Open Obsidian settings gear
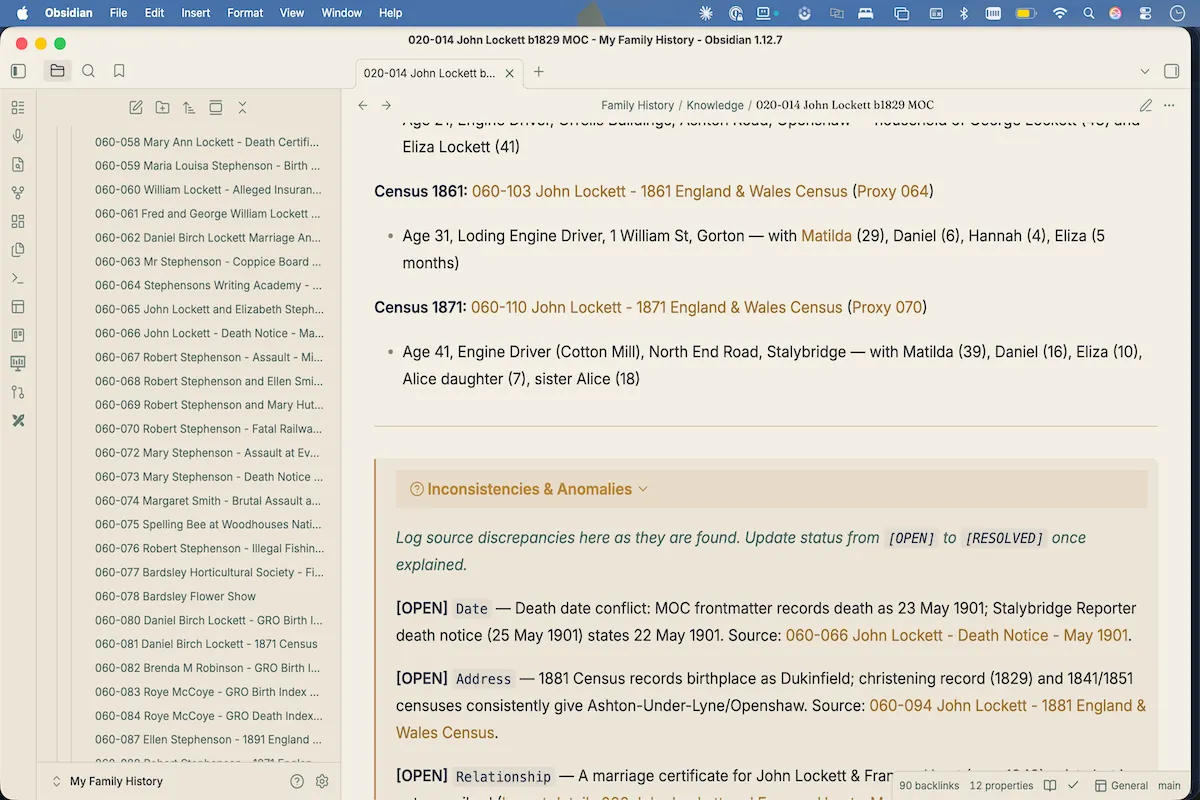 [322, 781]
